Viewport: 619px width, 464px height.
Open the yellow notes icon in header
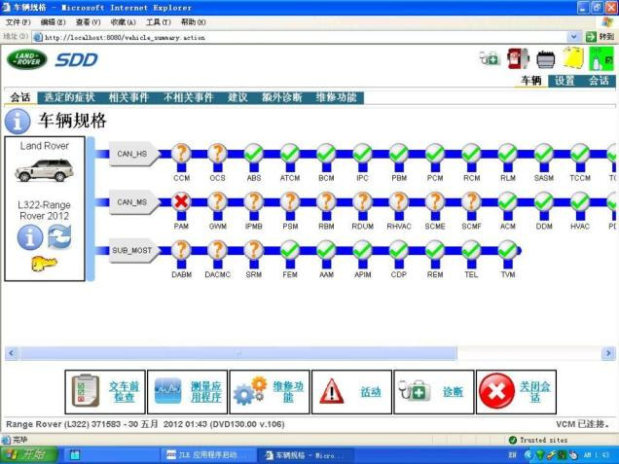(573, 59)
